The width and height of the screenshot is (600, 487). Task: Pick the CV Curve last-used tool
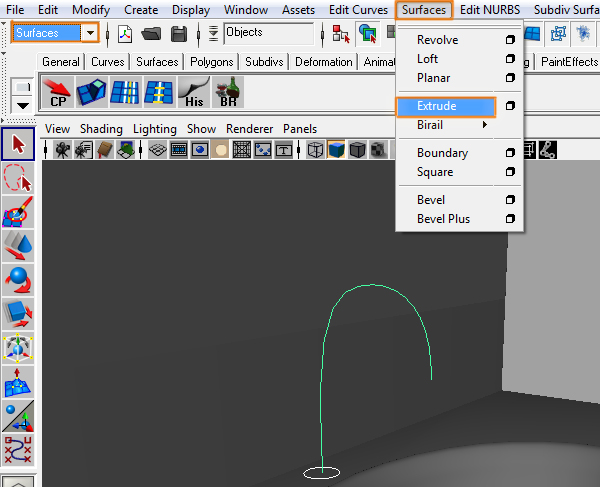click(x=18, y=450)
